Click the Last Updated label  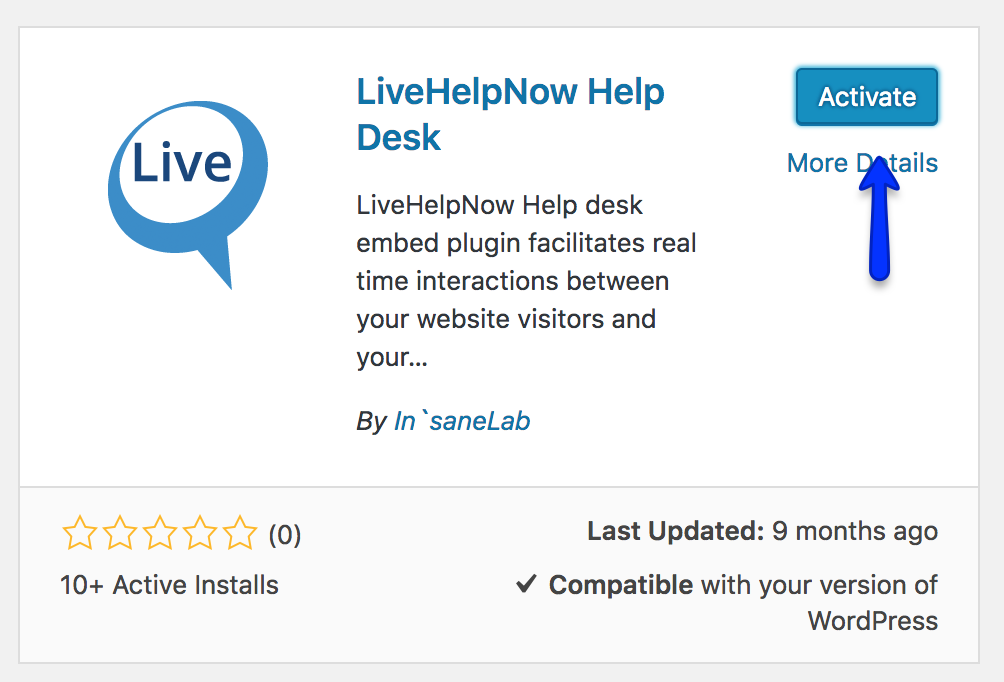click(676, 531)
